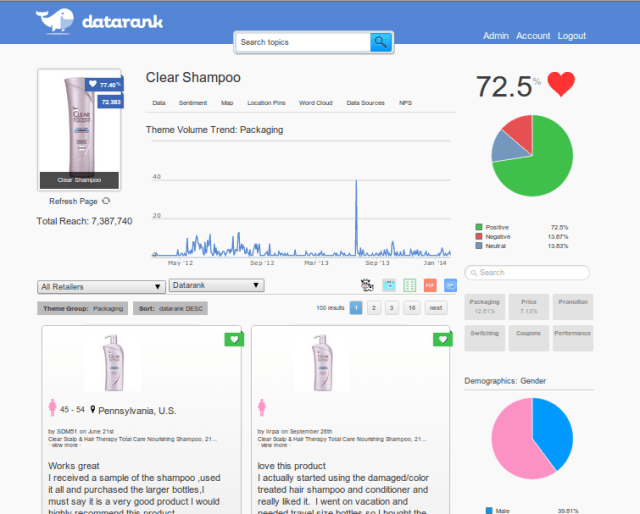Click the pink slice of gender pie
The height and width of the screenshot is (514, 640).
point(514,443)
